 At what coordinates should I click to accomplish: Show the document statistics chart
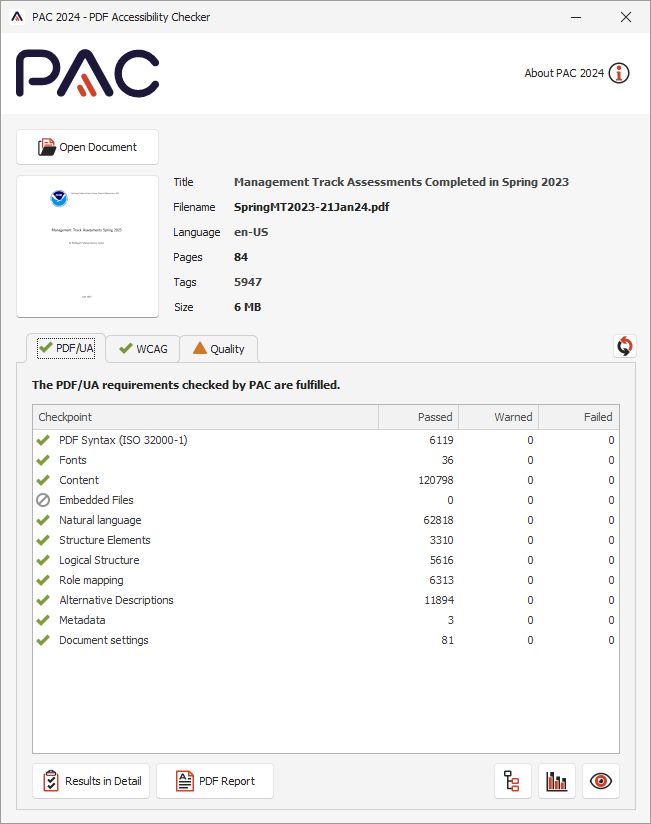(x=557, y=781)
